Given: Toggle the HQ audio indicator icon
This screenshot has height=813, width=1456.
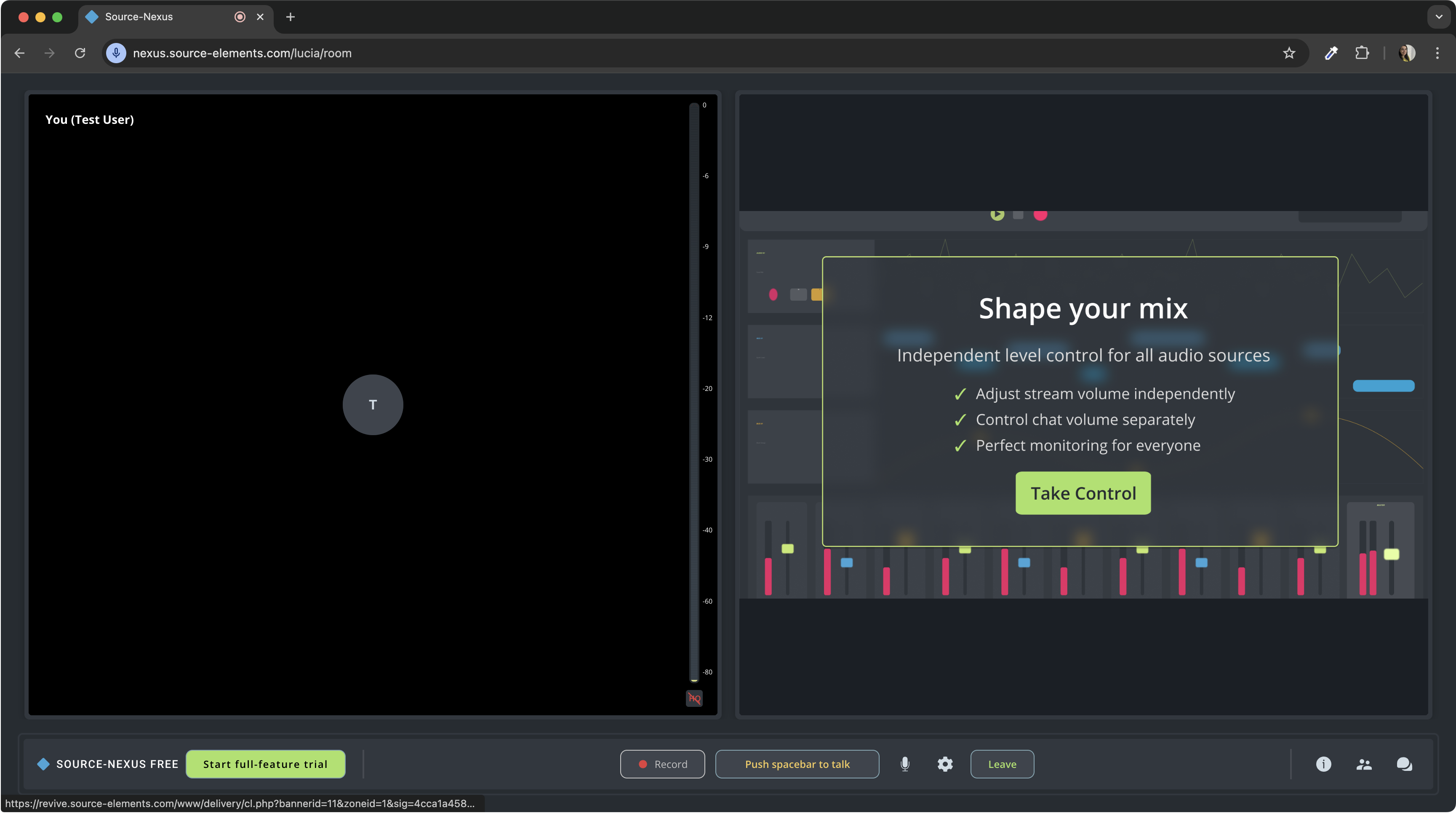Looking at the screenshot, I should [x=694, y=698].
